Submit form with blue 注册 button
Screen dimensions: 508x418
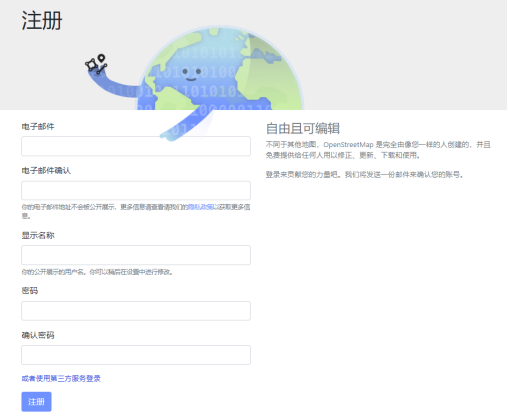pyautogui.click(x=36, y=402)
